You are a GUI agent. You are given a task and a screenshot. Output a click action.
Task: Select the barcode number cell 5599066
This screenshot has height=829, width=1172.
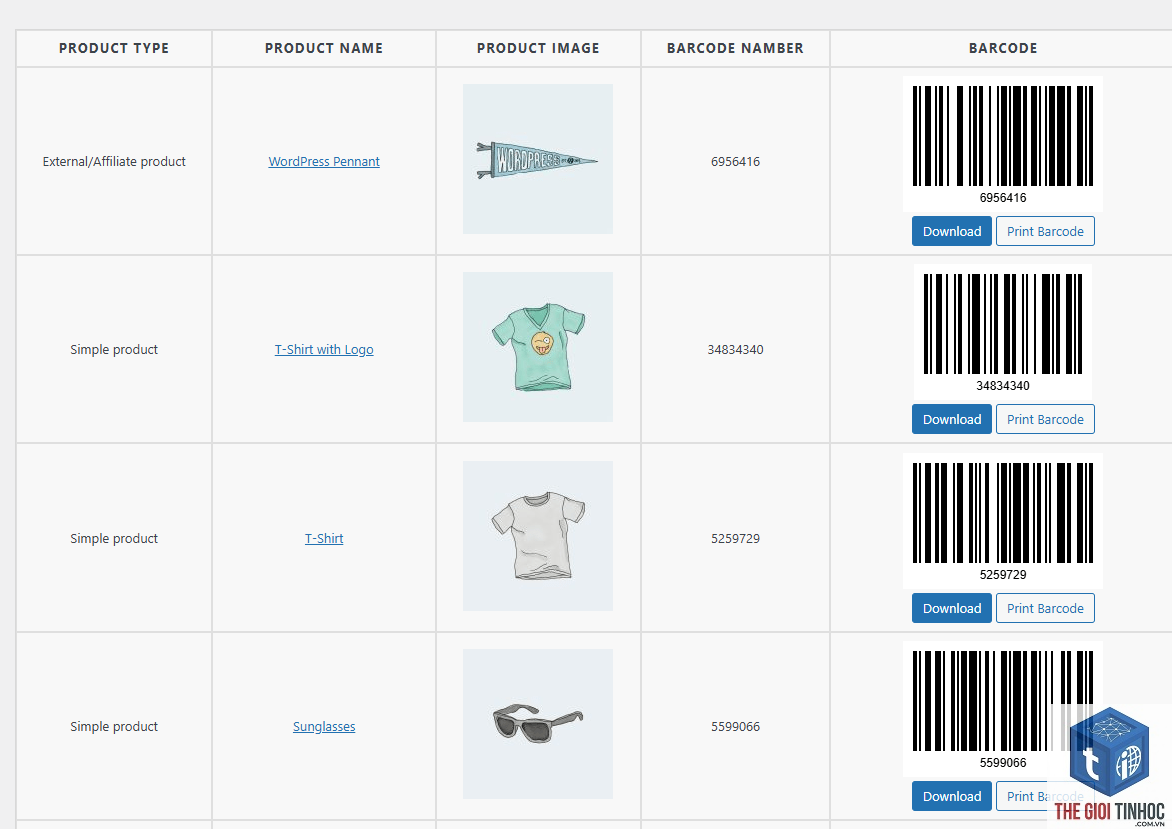coord(735,727)
